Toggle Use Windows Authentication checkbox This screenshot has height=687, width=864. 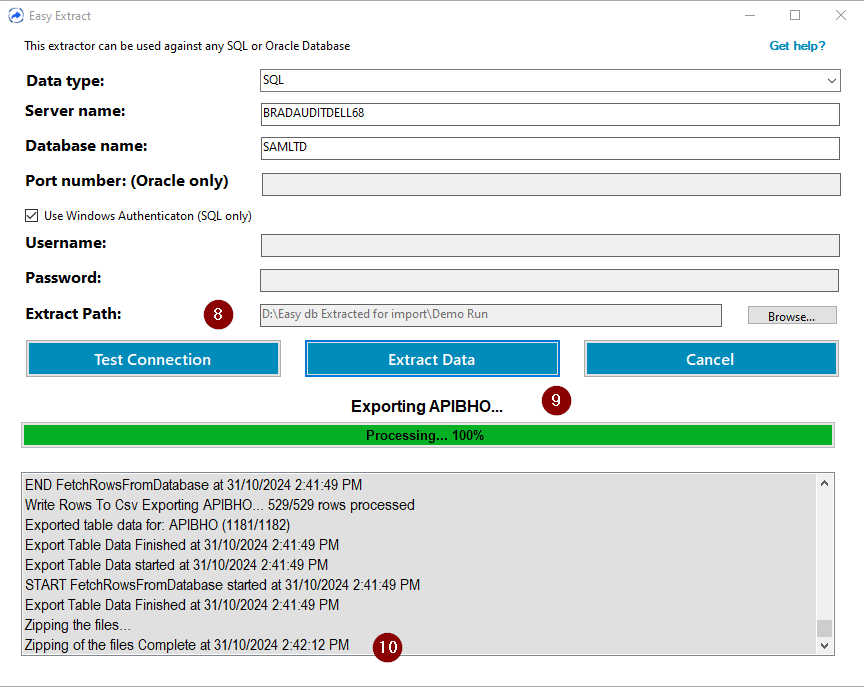(x=33, y=216)
